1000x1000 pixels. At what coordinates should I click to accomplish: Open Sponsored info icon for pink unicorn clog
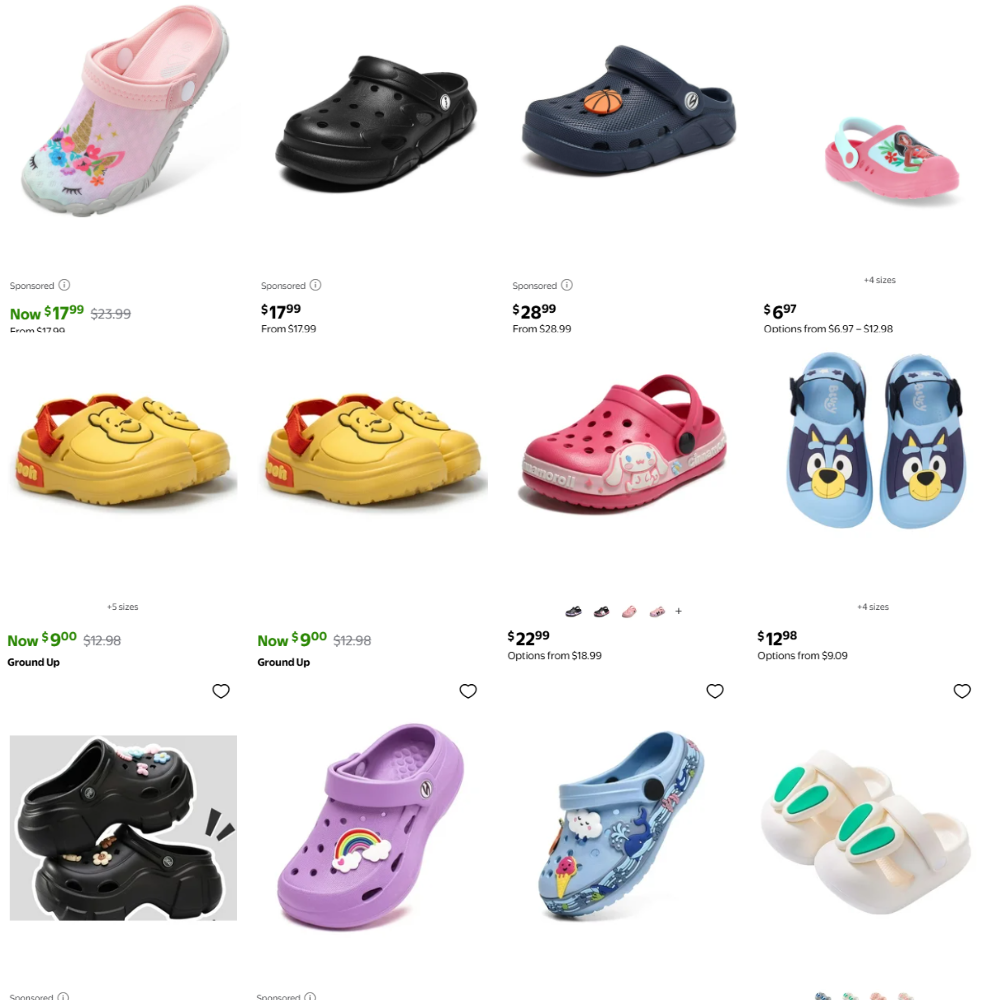coord(64,285)
